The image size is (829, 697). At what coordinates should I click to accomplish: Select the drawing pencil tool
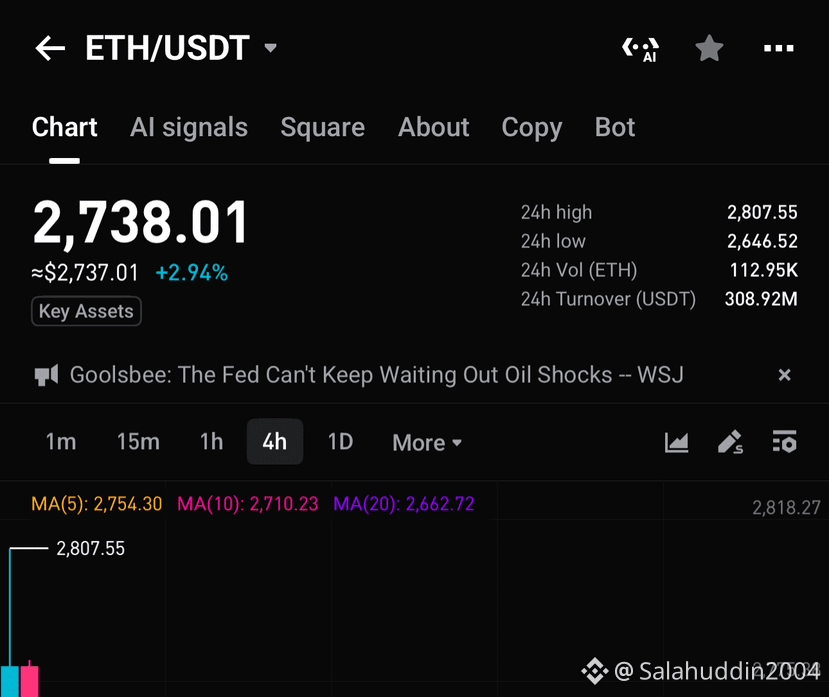730,442
